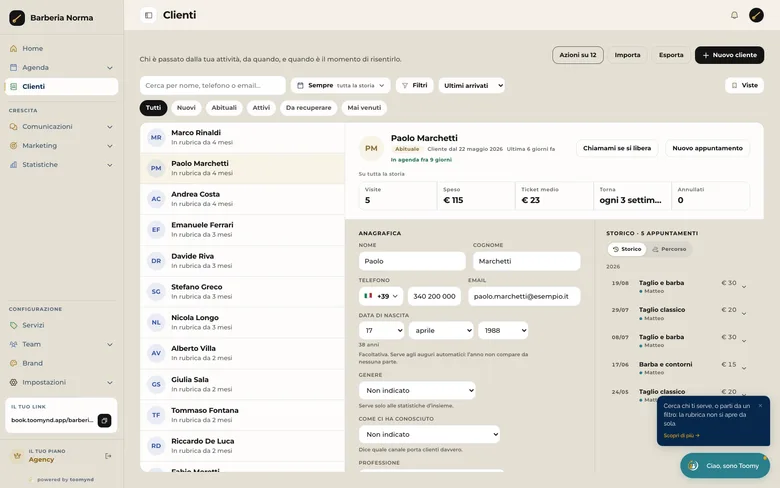
Task: Click the Clienti sidebar icon
Action: 13,87
